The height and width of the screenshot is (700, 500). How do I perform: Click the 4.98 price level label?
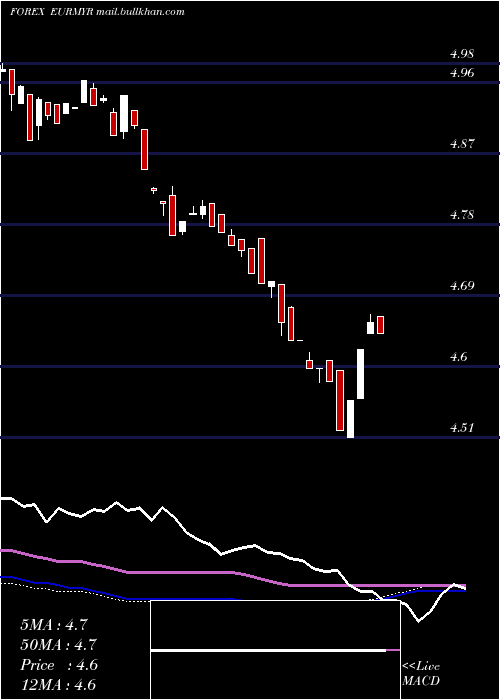click(x=462, y=54)
